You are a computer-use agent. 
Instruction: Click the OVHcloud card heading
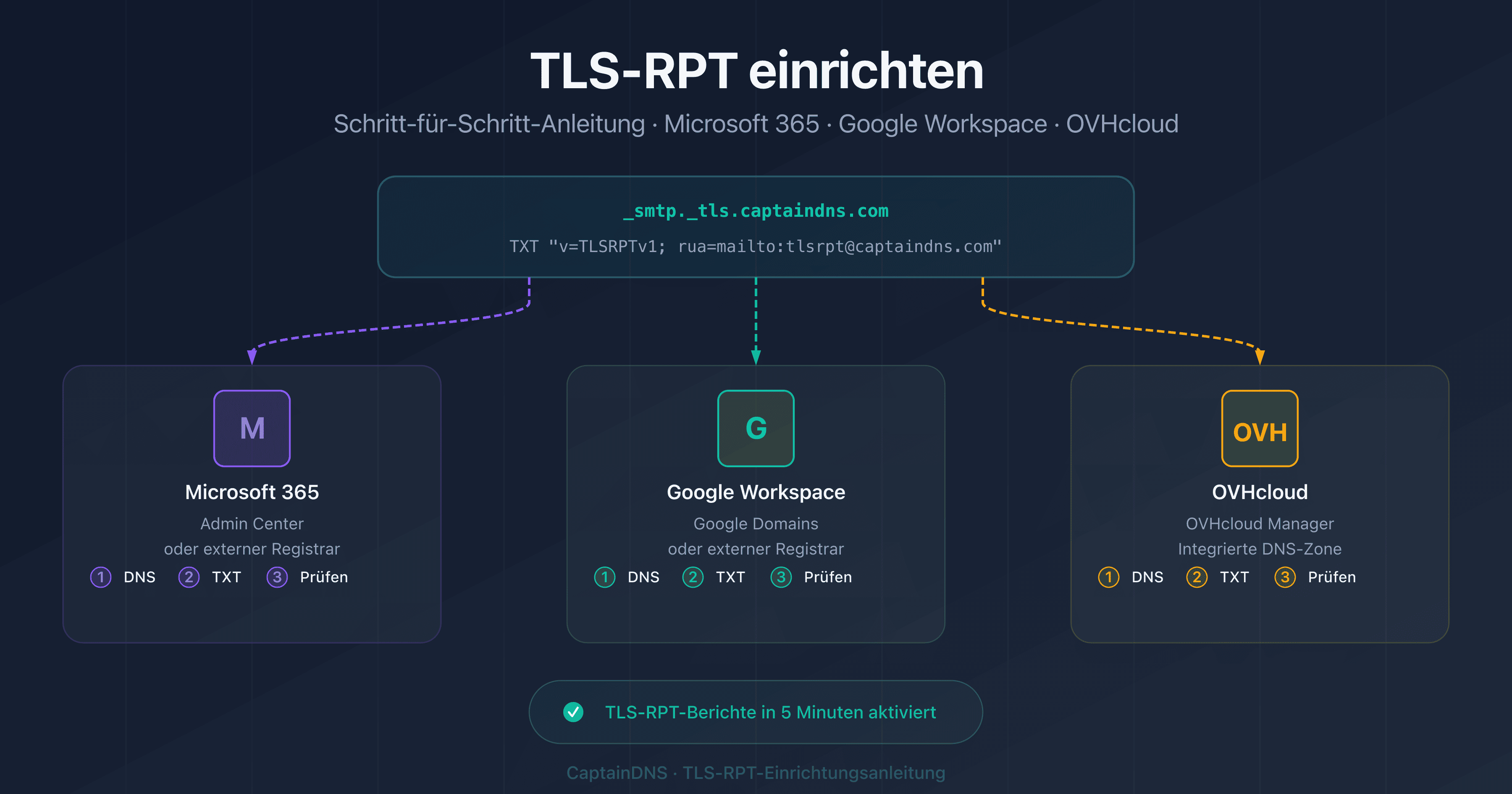[1260, 492]
